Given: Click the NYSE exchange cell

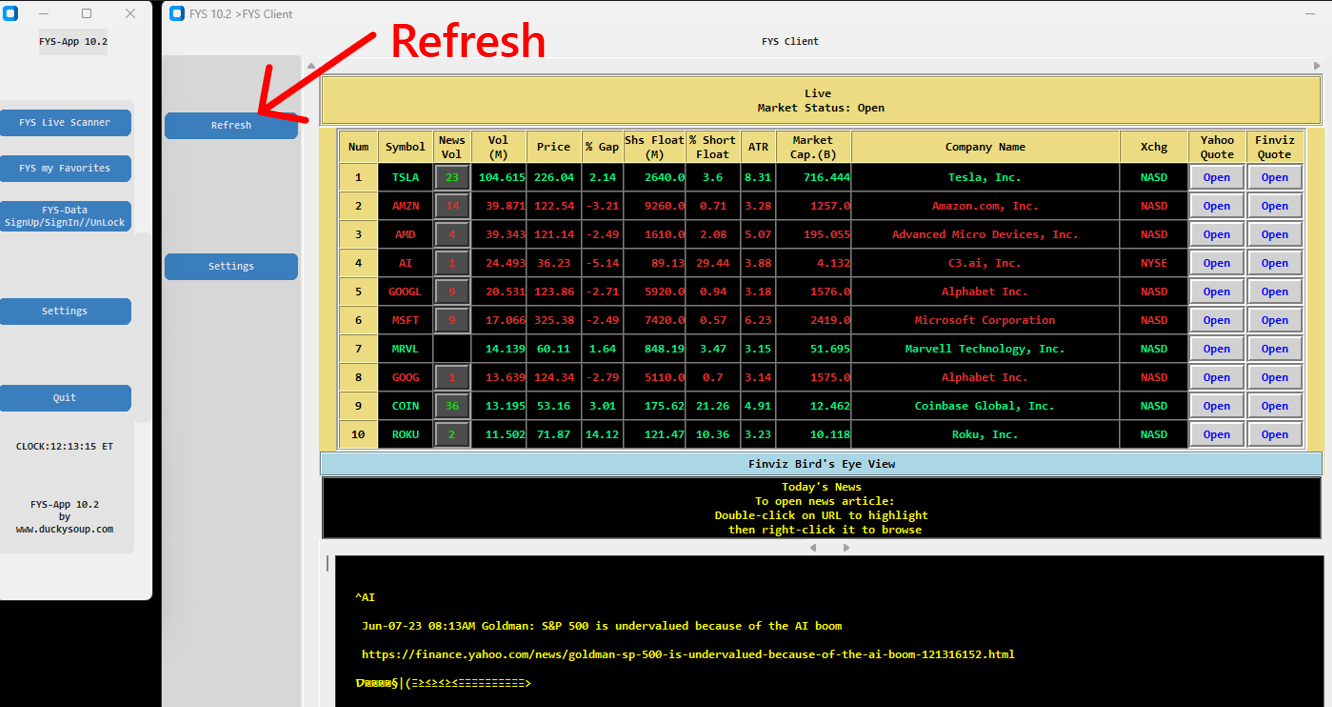Looking at the screenshot, I should pos(1154,263).
